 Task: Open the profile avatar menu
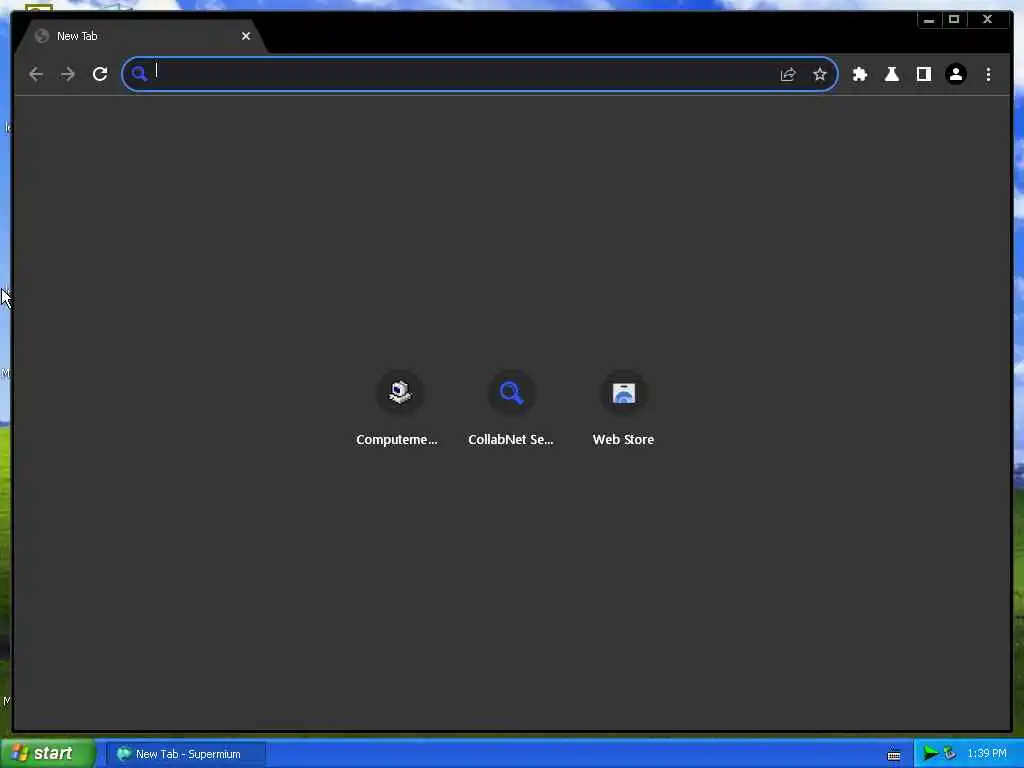coord(955,74)
